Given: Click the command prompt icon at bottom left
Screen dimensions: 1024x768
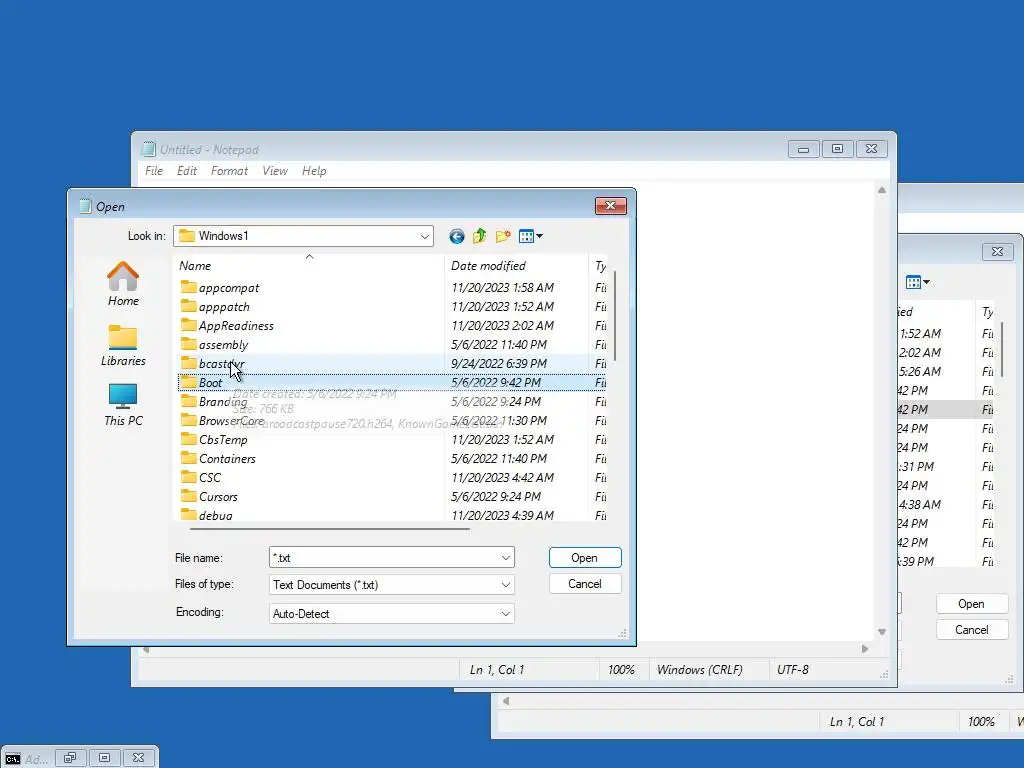Looking at the screenshot, I should [x=12, y=759].
